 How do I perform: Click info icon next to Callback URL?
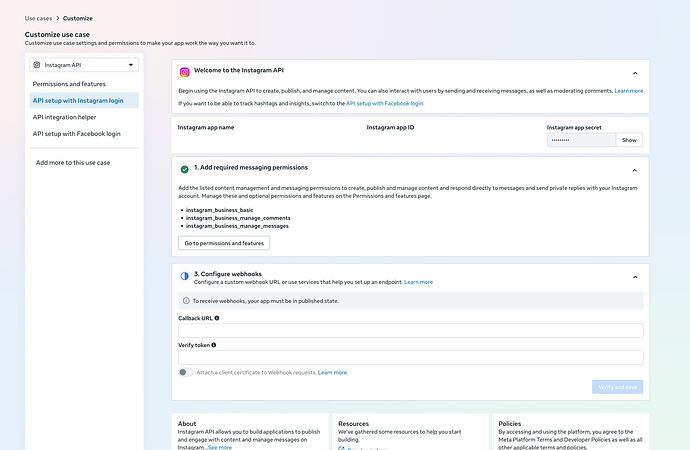point(217,318)
